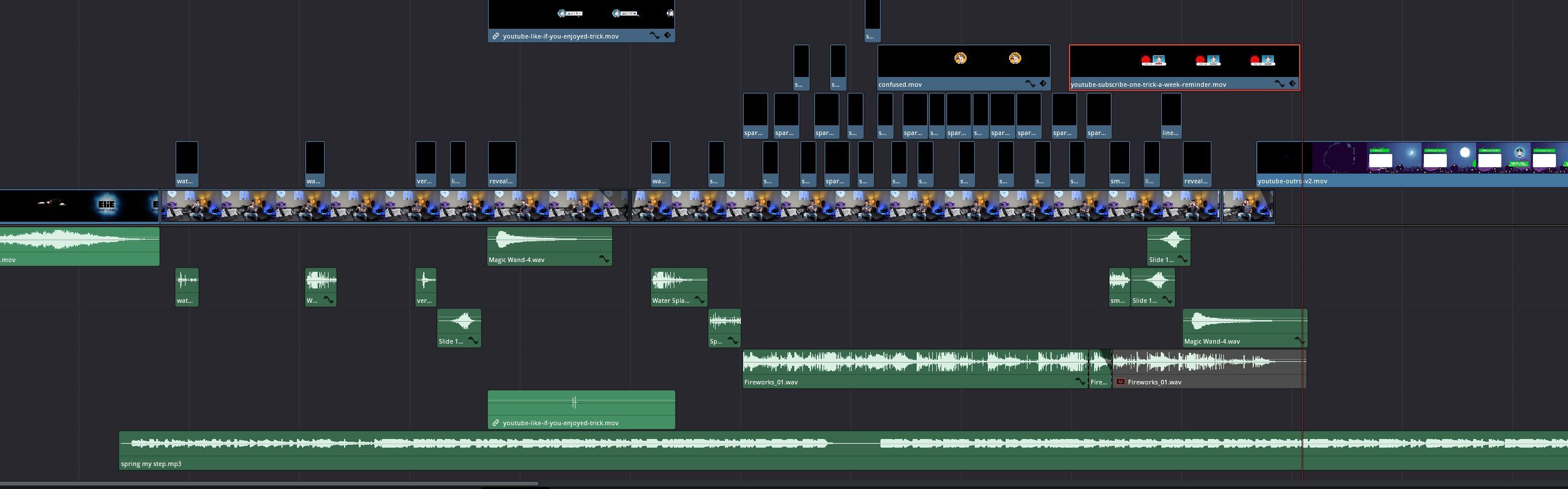
Task: Open curve icon on youtube-subscribe-one-trick-a-week-reminder.mov
Action: click(1280, 83)
